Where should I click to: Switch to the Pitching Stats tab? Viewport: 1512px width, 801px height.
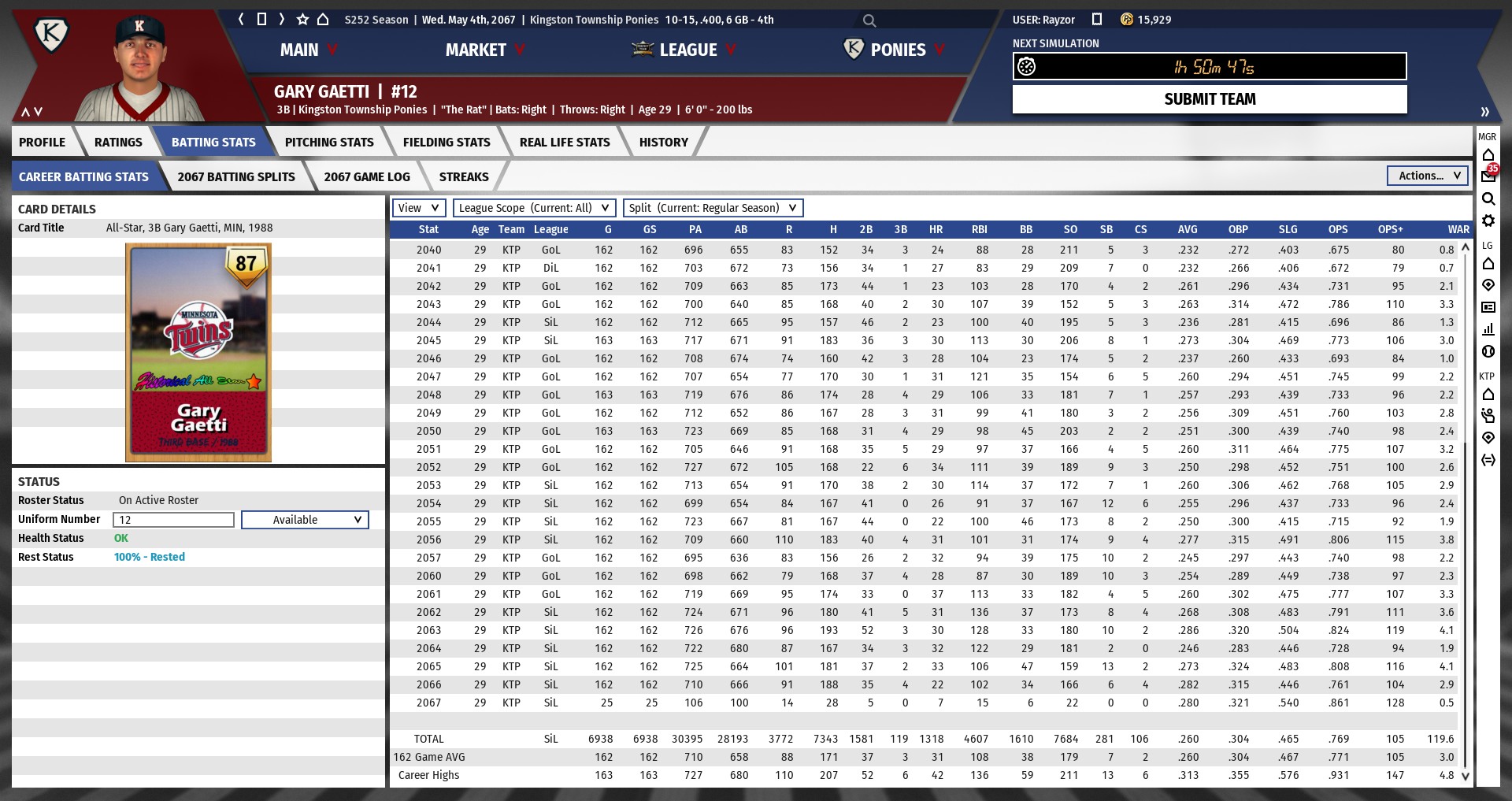click(x=329, y=142)
